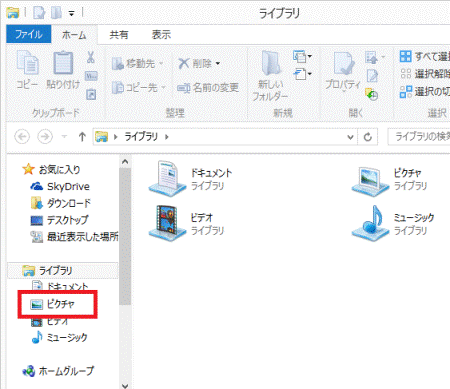
Task: Click the Refresh button
Action: (368, 137)
